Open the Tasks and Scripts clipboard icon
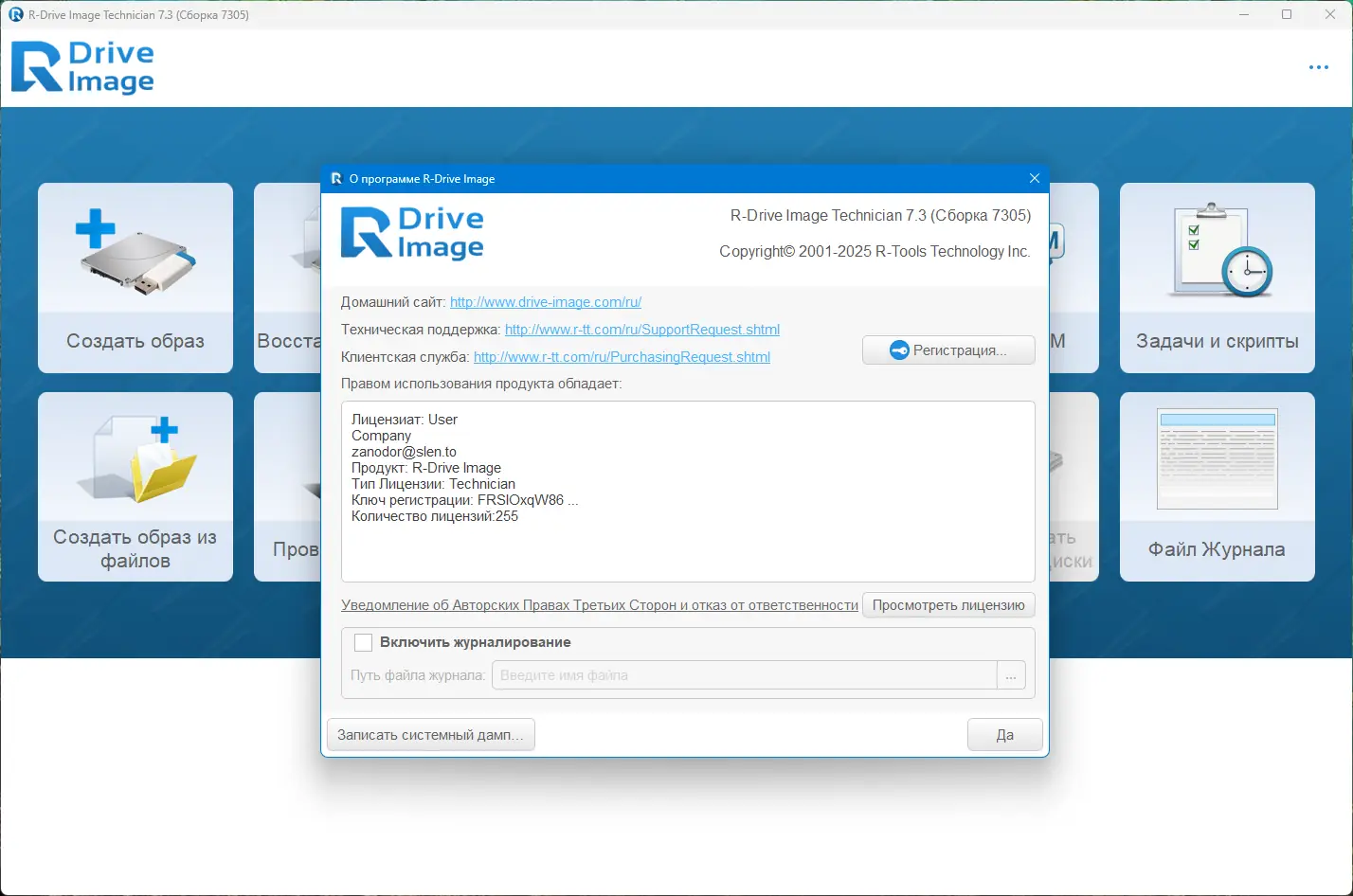This screenshot has width=1353, height=896. [1222, 249]
